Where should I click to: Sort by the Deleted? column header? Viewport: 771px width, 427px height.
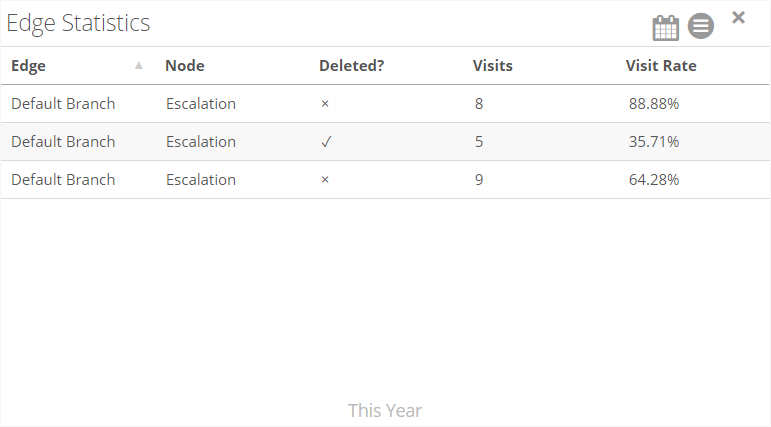[351, 66]
